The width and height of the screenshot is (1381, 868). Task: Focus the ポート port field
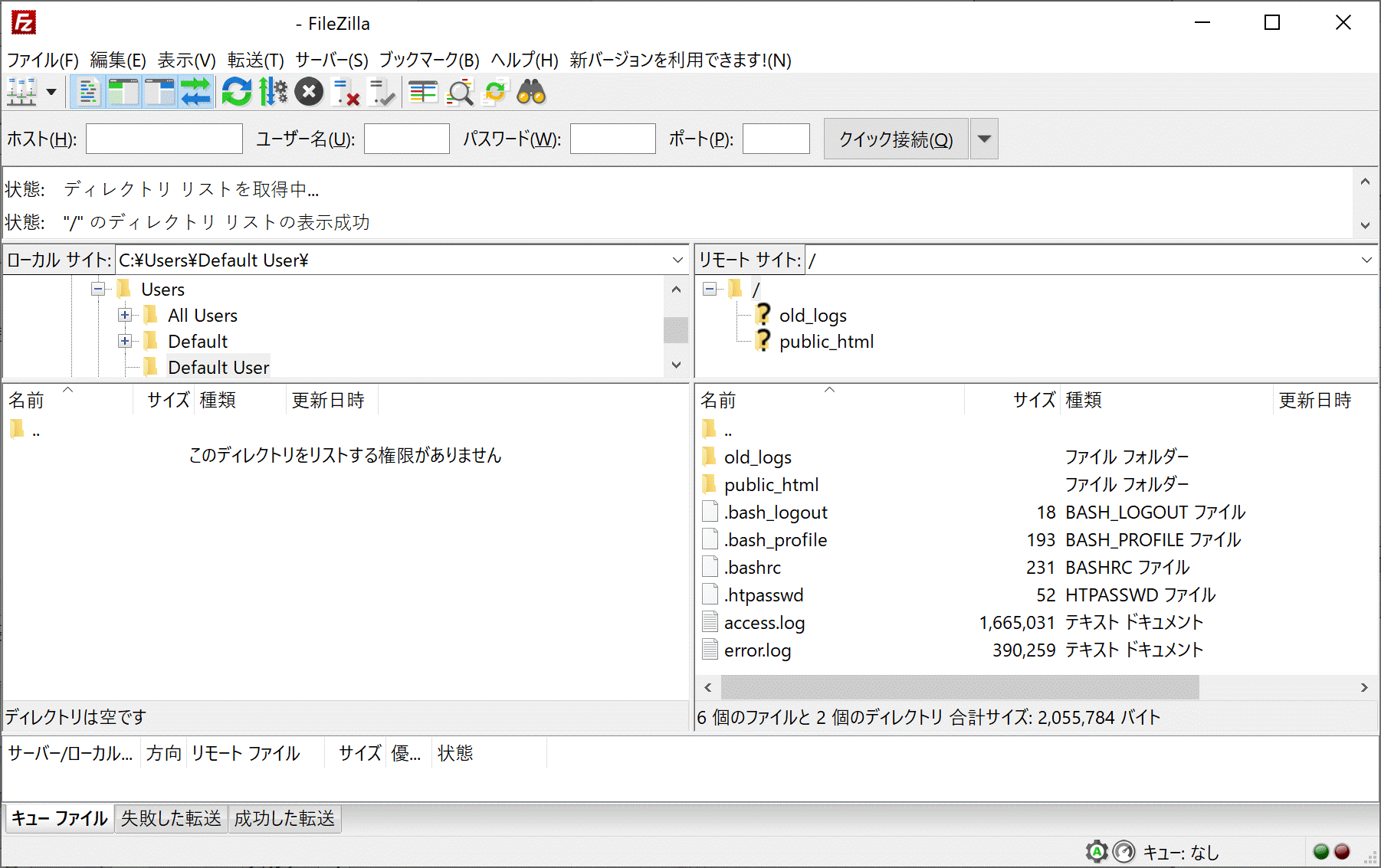coord(776,139)
